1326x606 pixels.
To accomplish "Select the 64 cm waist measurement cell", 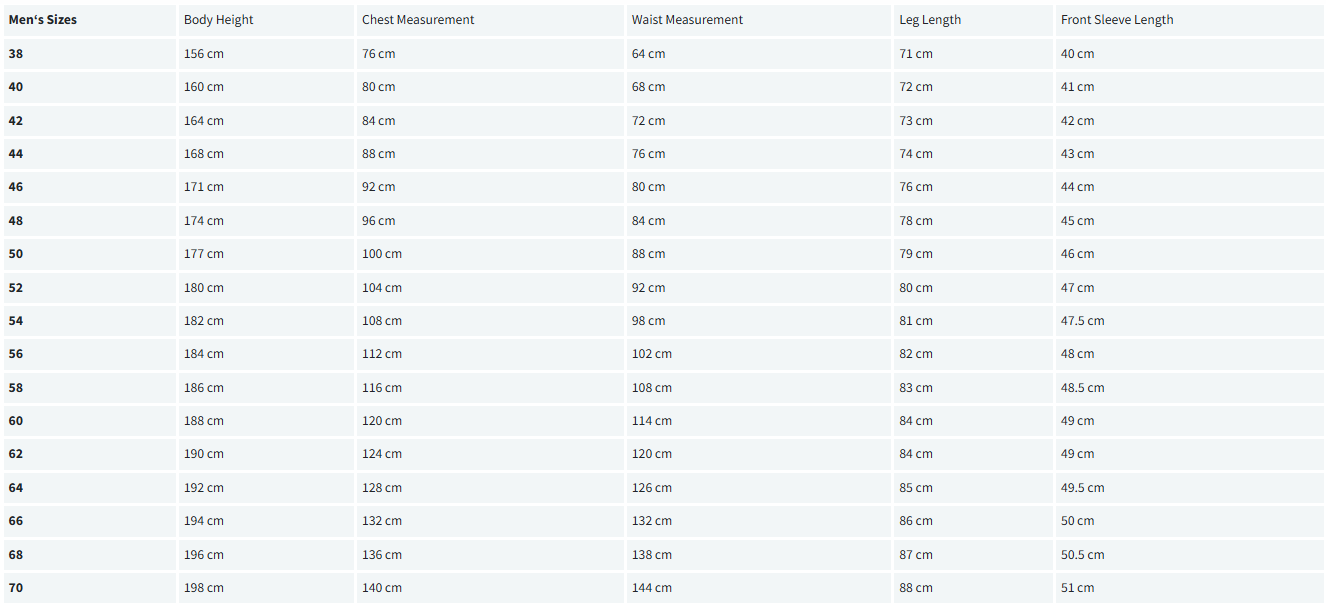I will click(648, 54).
